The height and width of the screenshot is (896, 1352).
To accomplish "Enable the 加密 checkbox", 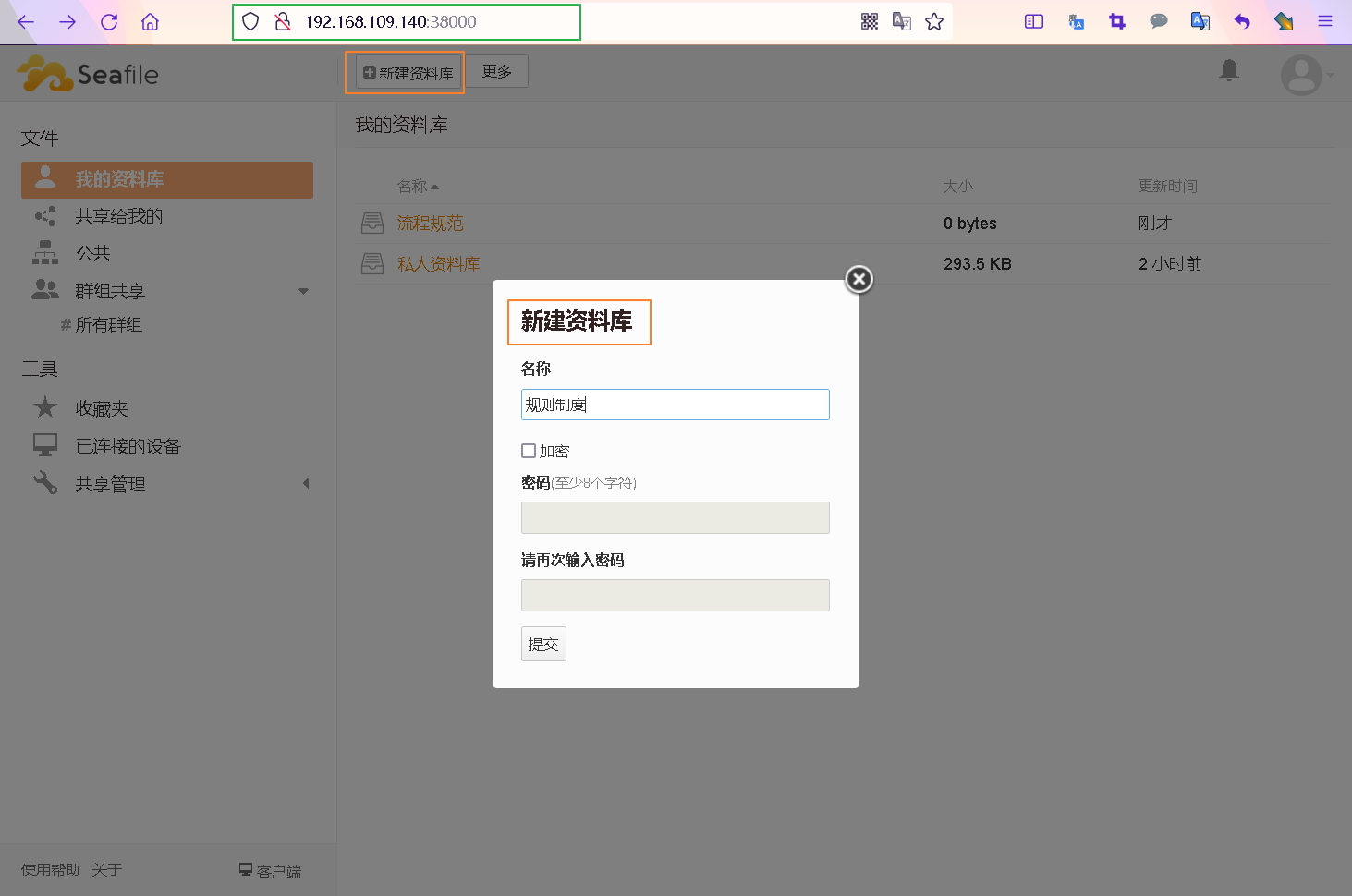I will [x=529, y=451].
